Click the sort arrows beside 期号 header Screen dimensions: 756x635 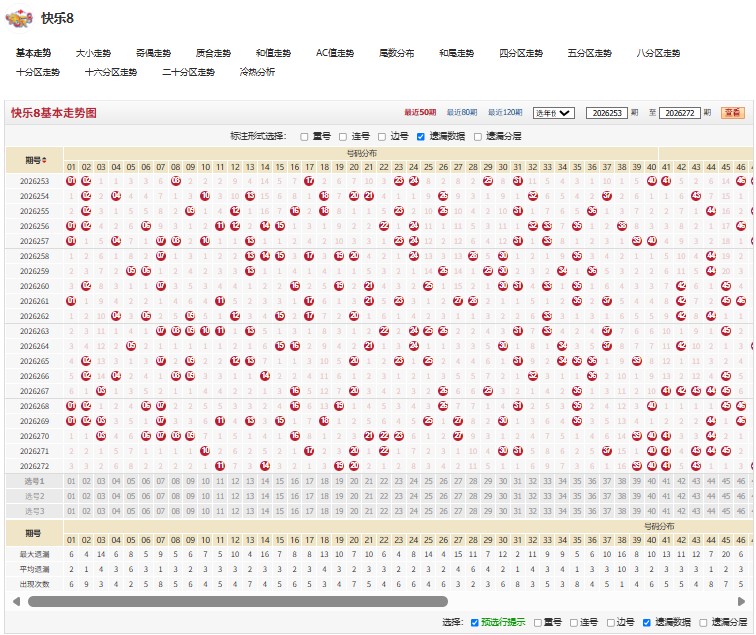click(44, 160)
